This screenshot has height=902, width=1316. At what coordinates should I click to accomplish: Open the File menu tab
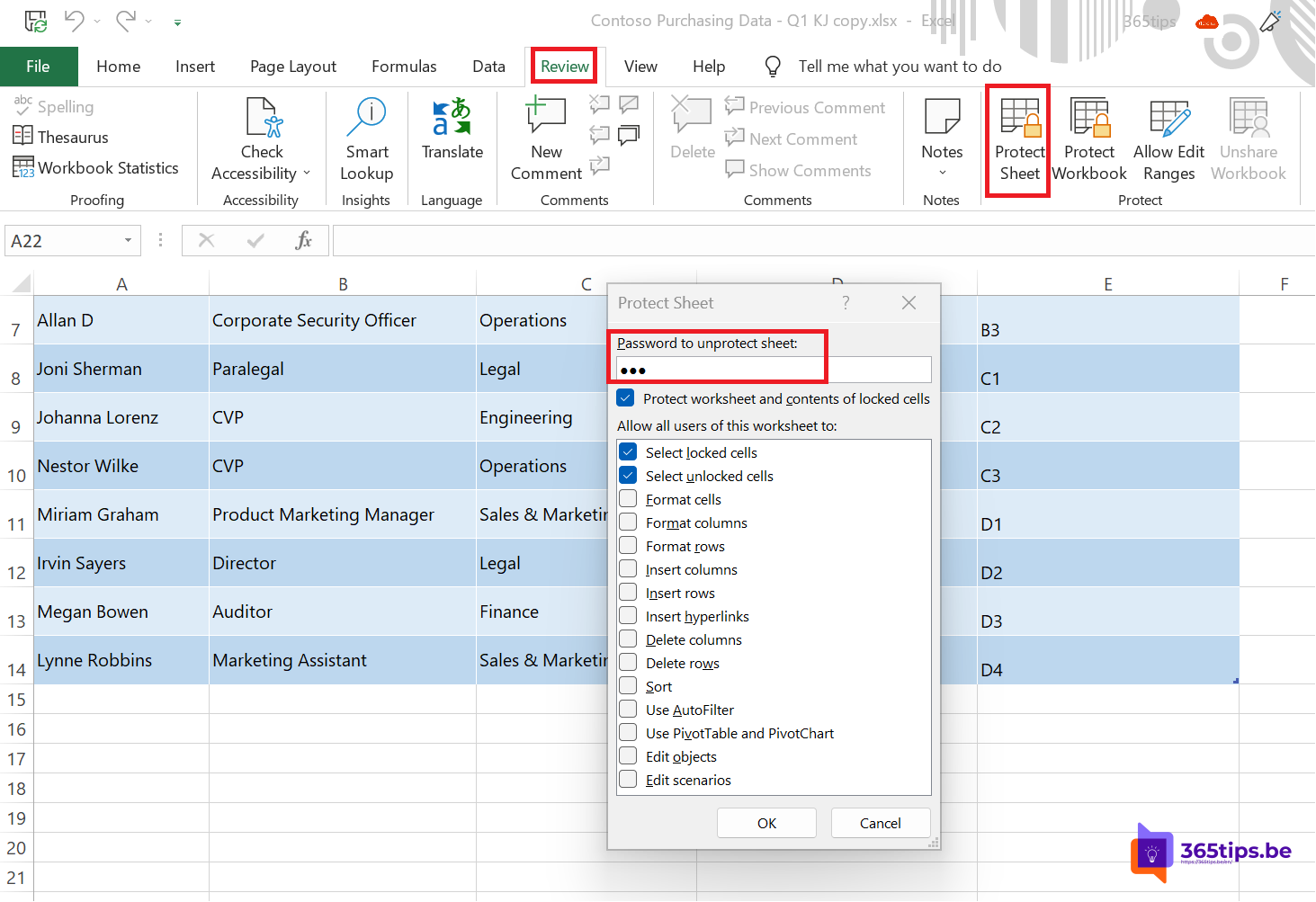(x=38, y=67)
